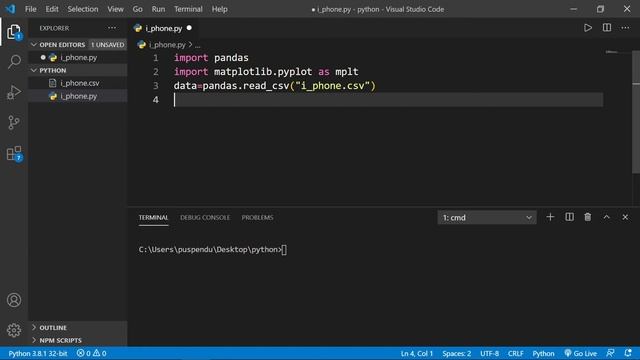The width and height of the screenshot is (640, 360).
Task: Click the editor vertical scrollbar
Action: [636, 112]
